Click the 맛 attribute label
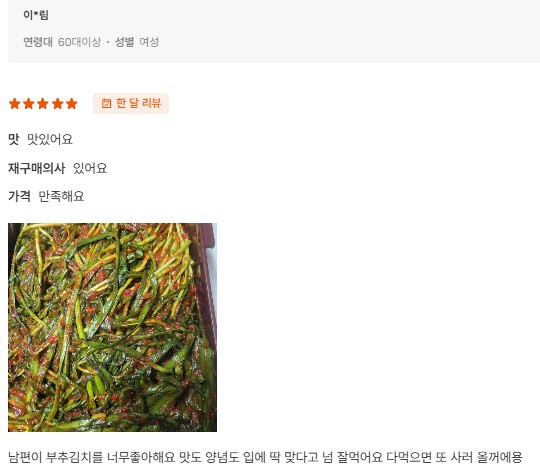This screenshot has height=471, width=540. pyautogui.click(x=14, y=139)
